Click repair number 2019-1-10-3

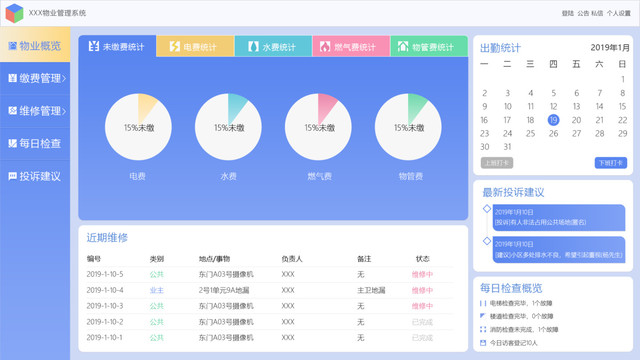pos(105,306)
